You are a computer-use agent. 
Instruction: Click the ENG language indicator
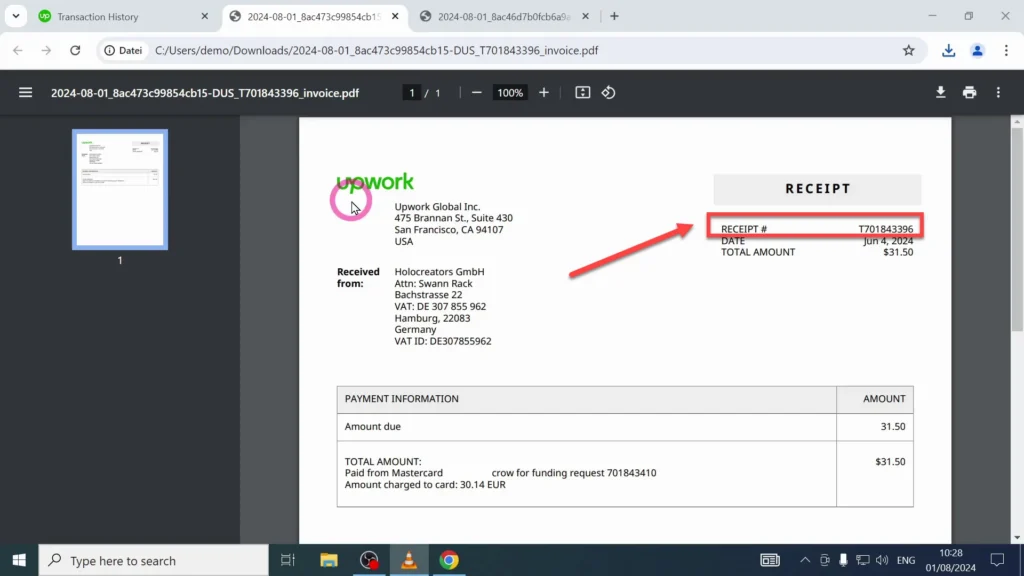(906, 560)
